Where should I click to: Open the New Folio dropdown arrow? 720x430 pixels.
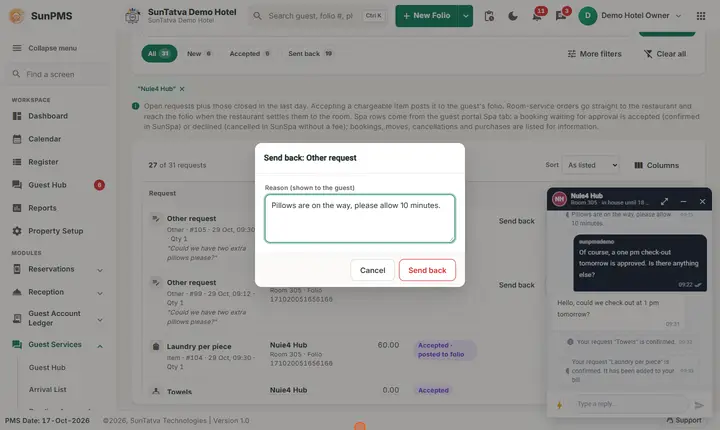pyautogui.click(x=466, y=16)
